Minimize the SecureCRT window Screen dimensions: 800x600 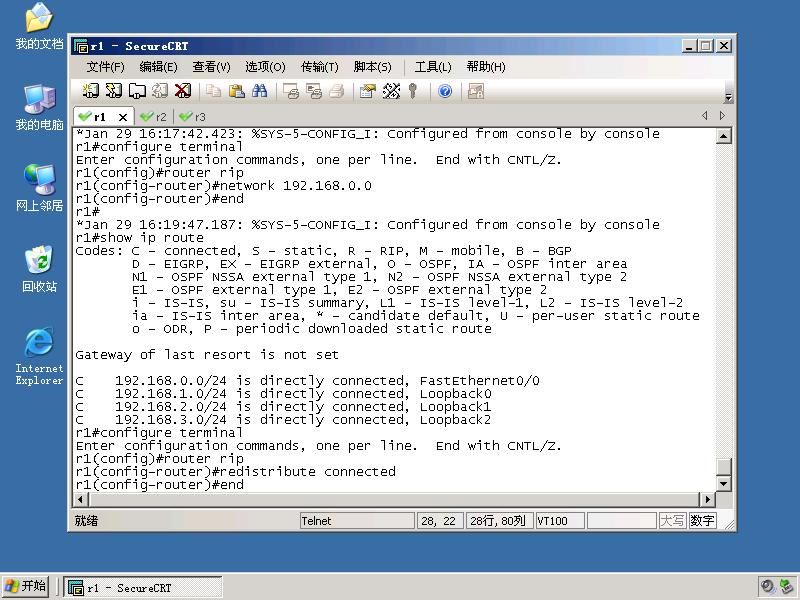pyautogui.click(x=689, y=46)
